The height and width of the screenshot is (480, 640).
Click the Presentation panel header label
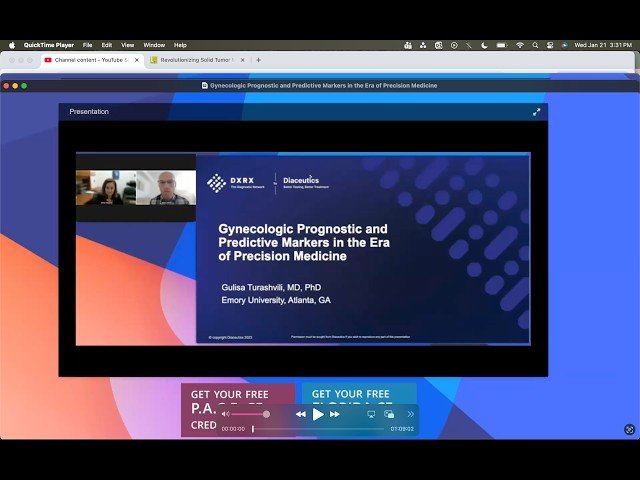(89, 112)
